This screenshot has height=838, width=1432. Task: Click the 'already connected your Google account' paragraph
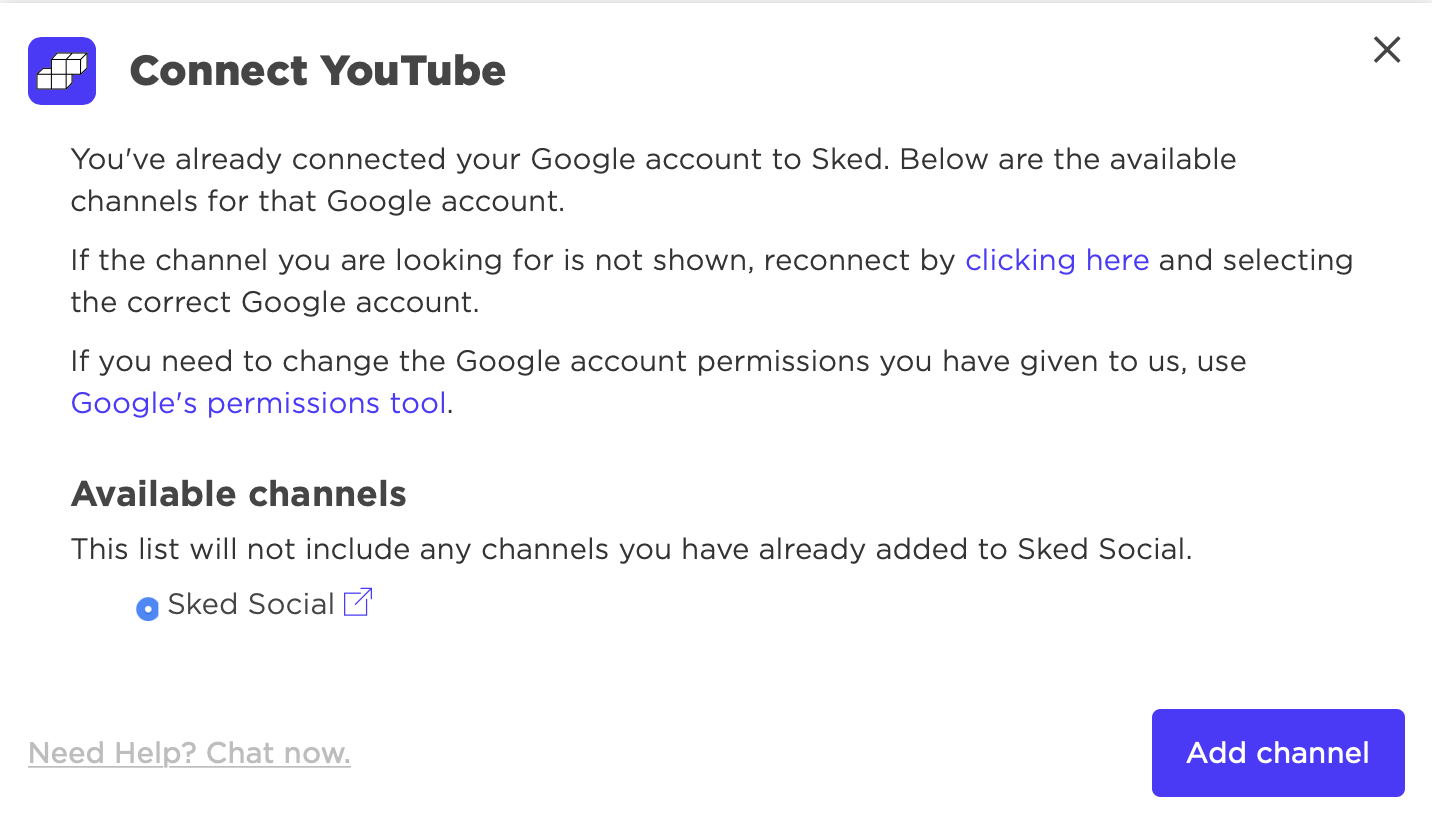[x=654, y=180]
